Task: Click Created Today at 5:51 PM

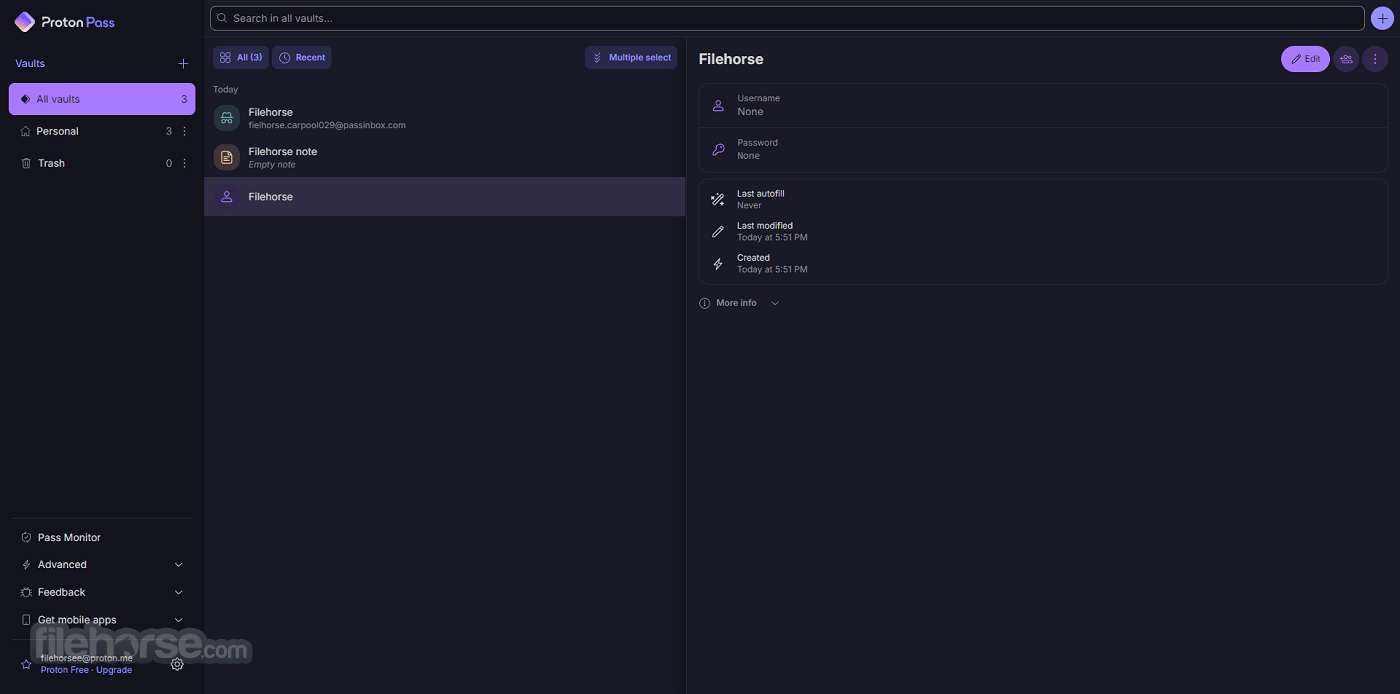Action: [772, 270]
